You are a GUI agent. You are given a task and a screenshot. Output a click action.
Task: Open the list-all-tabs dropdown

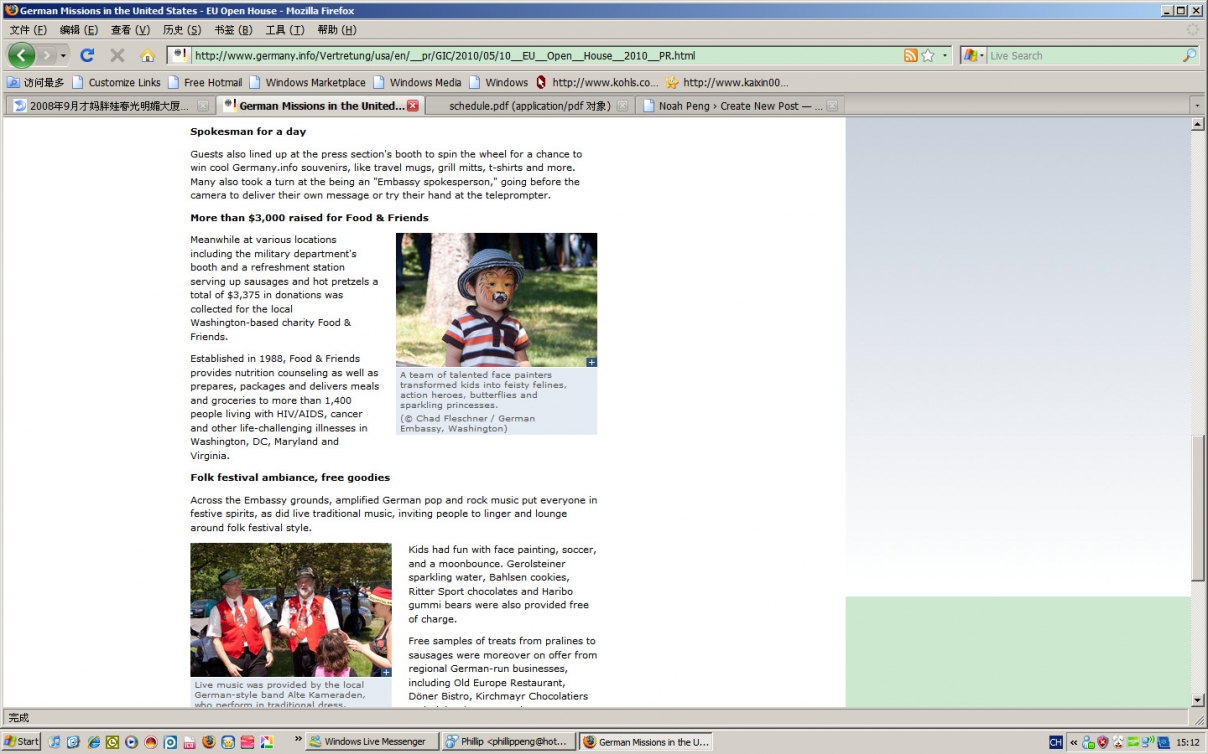pos(1197,105)
